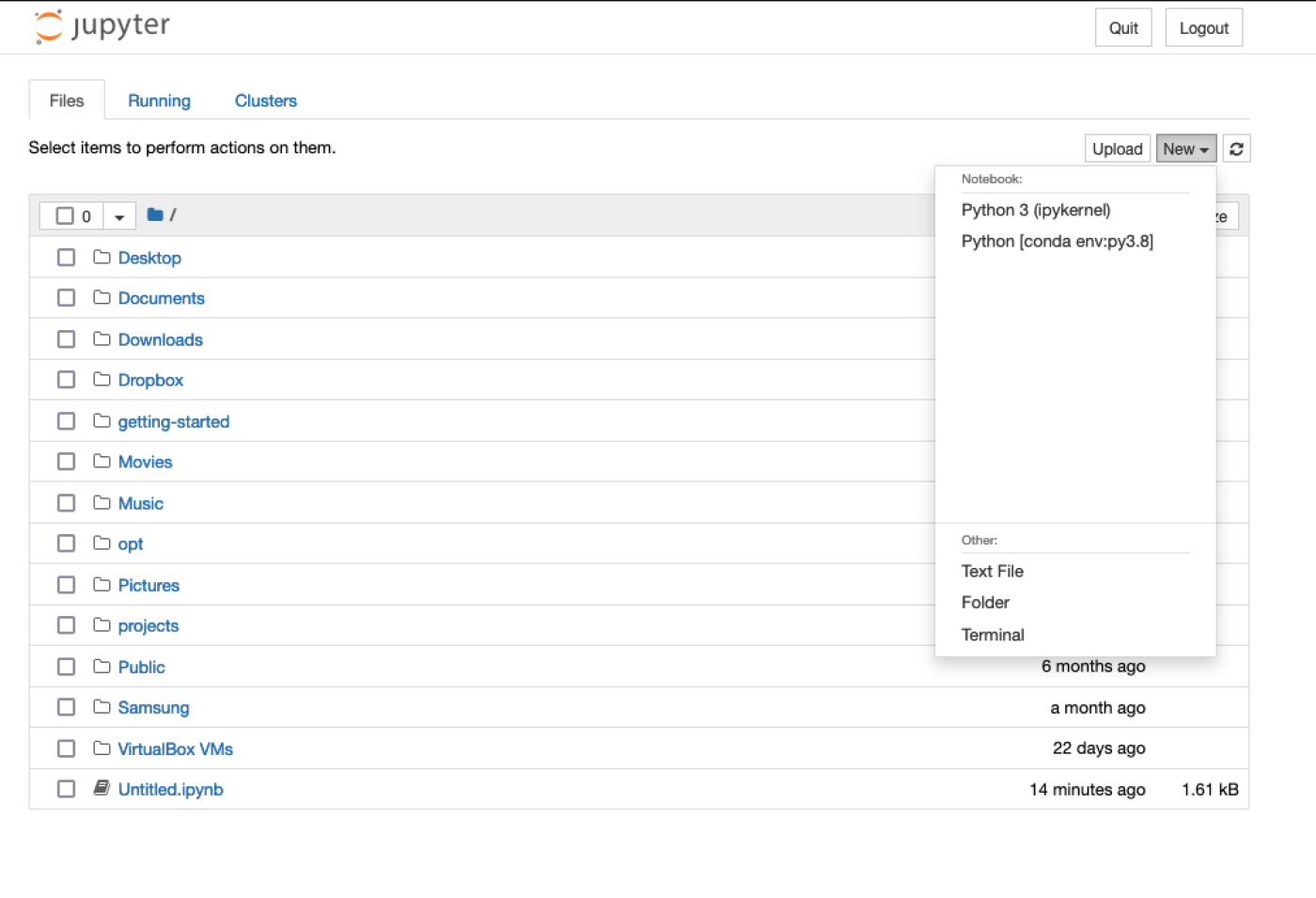The height and width of the screenshot is (898, 1316).
Task: Click the getting-started folder icon
Action: click(x=102, y=420)
